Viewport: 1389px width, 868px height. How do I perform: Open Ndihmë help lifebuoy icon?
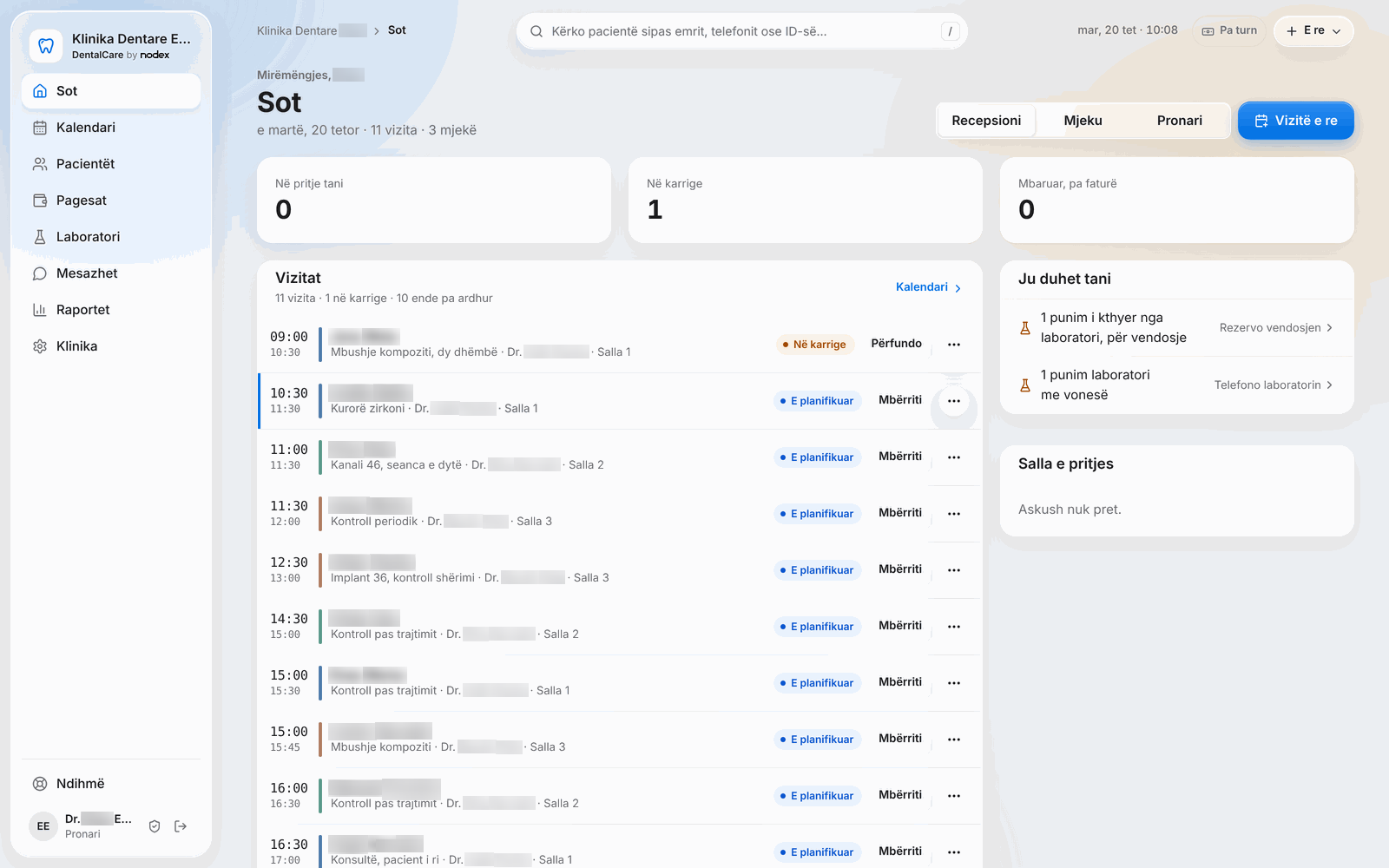coord(40,784)
